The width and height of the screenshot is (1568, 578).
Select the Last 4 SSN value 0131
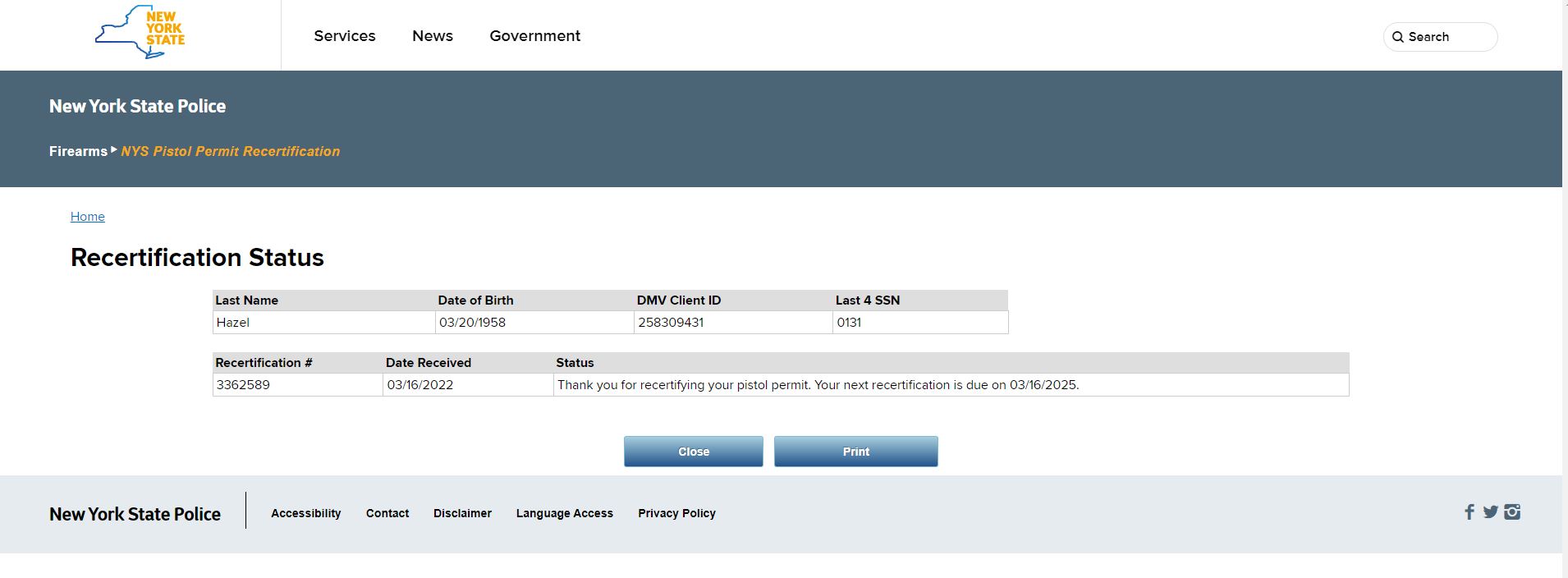coord(850,323)
